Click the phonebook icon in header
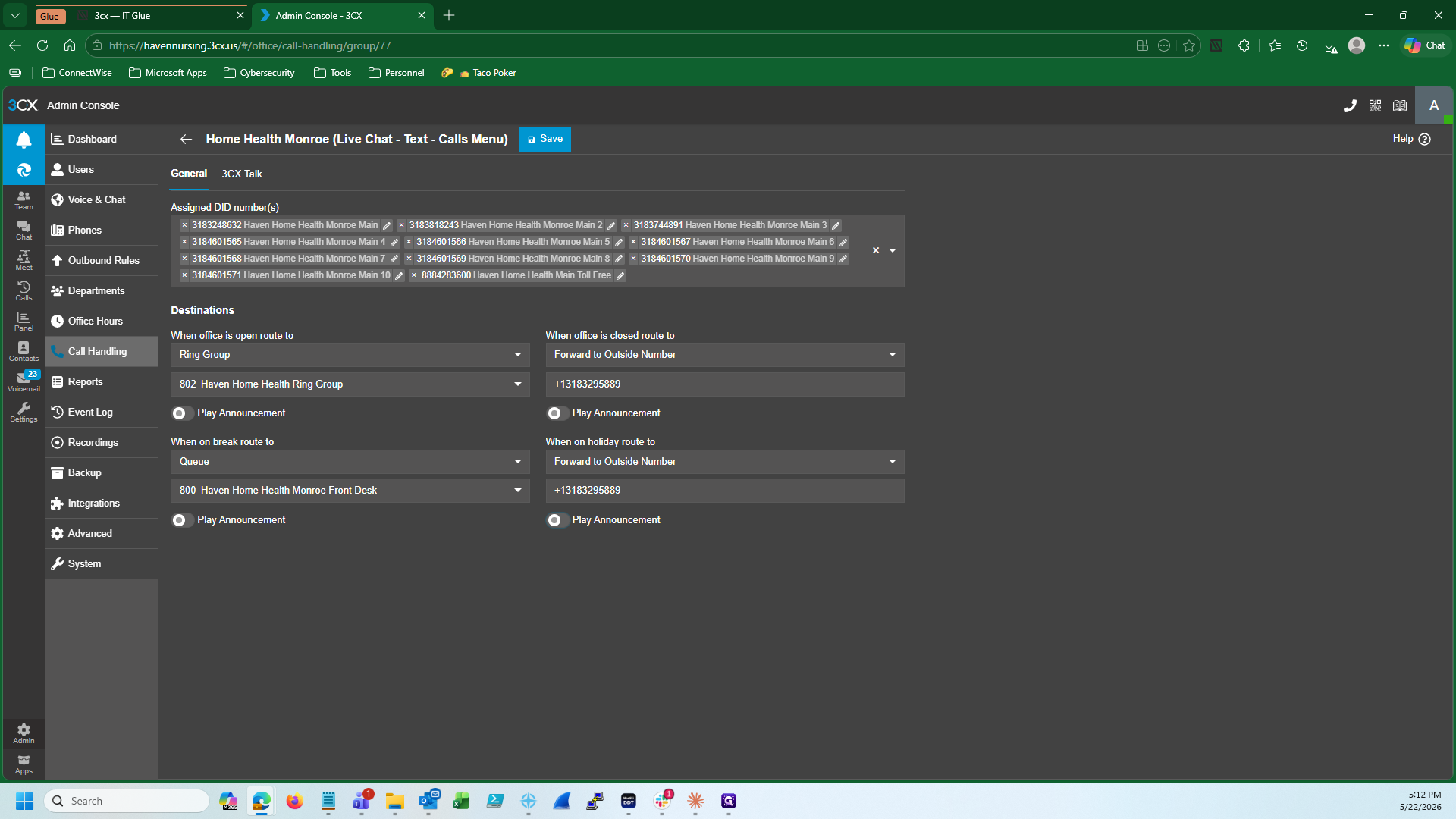Viewport: 1456px width, 819px height. click(1400, 106)
